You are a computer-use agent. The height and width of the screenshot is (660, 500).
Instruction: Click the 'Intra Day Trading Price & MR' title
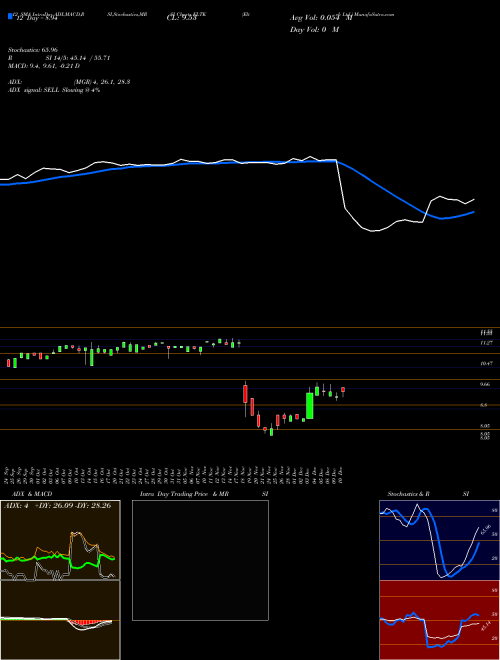point(184,494)
